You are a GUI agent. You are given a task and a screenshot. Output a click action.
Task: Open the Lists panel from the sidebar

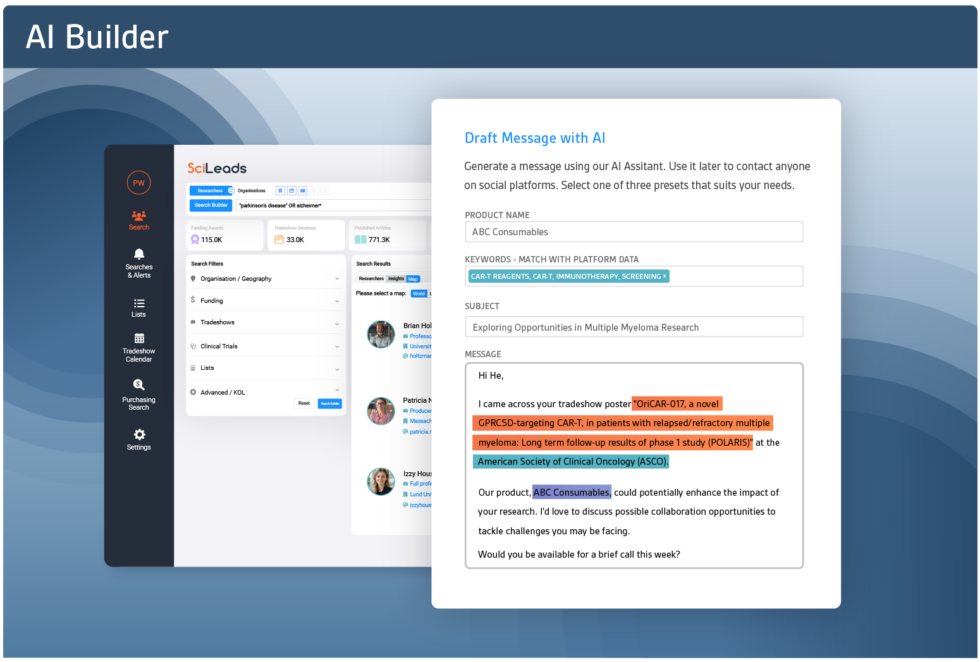coord(139,304)
